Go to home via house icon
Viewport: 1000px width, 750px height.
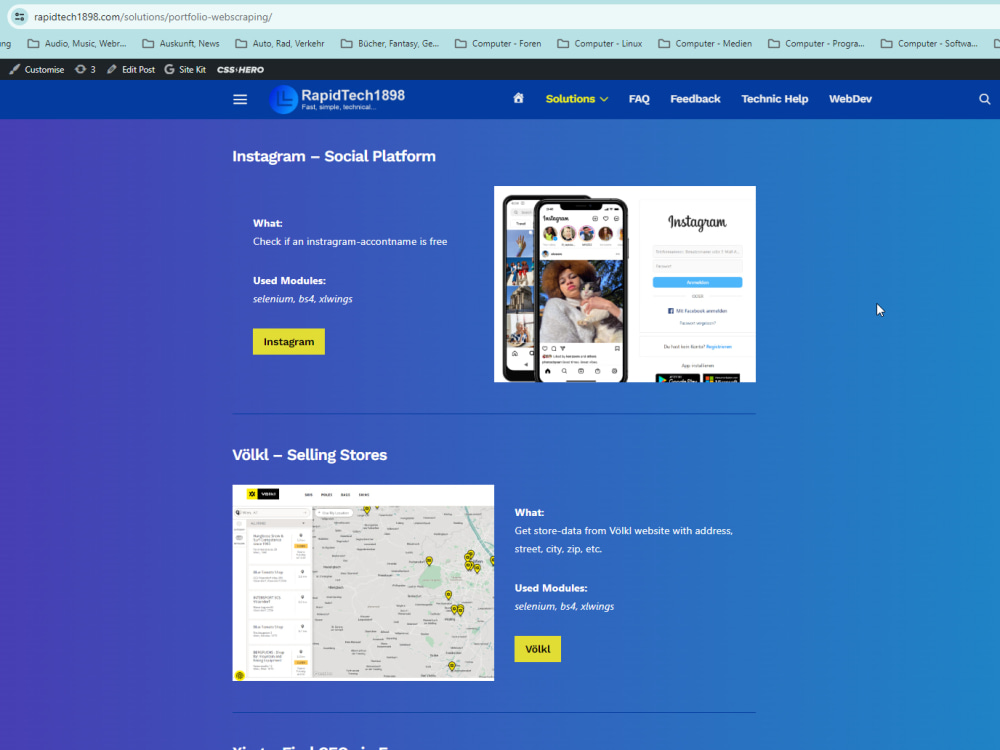[518, 98]
